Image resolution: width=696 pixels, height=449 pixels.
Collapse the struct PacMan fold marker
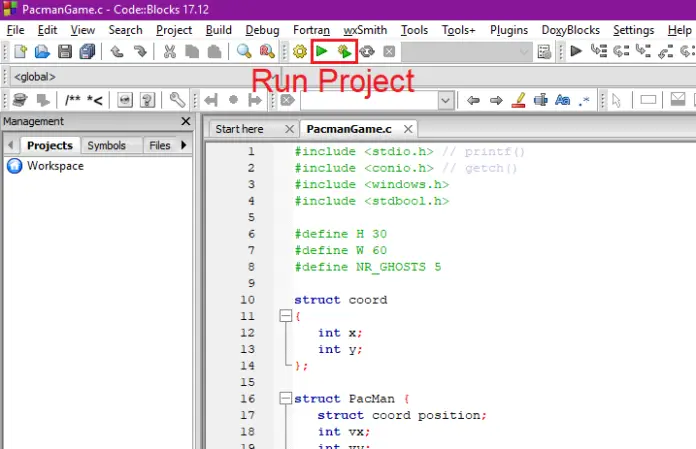coord(285,399)
